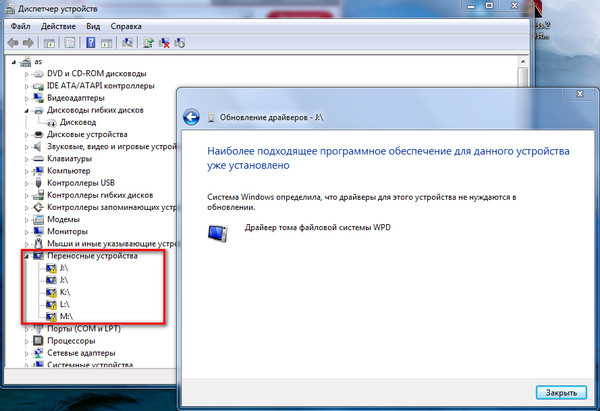This screenshot has width=600, height=411.
Task: Expand Звуковые, видео и игровые устройства node
Action: pyautogui.click(x=26, y=147)
